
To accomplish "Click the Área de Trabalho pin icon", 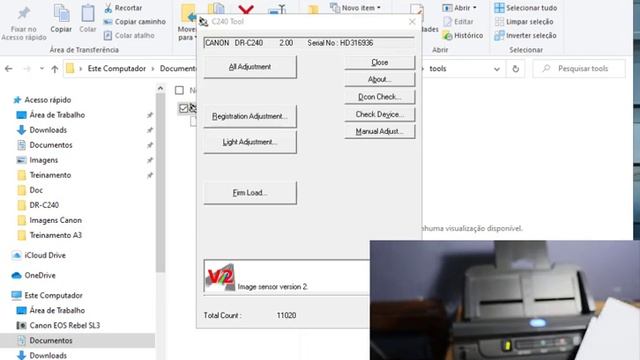I will click(150, 116).
